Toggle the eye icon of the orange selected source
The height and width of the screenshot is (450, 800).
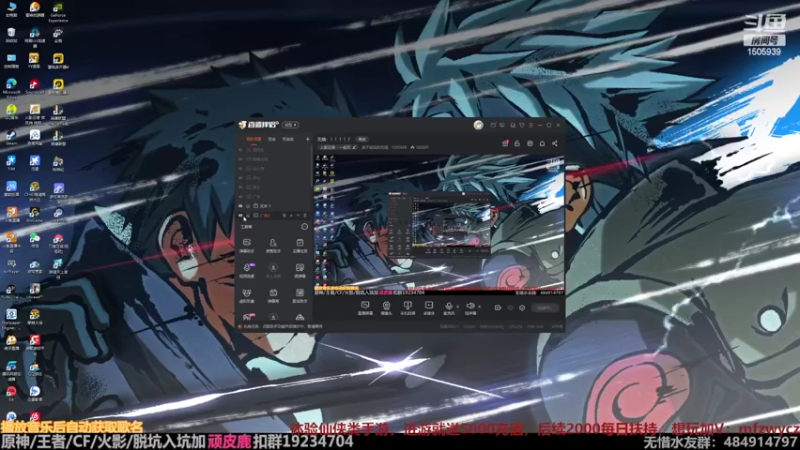[240, 215]
